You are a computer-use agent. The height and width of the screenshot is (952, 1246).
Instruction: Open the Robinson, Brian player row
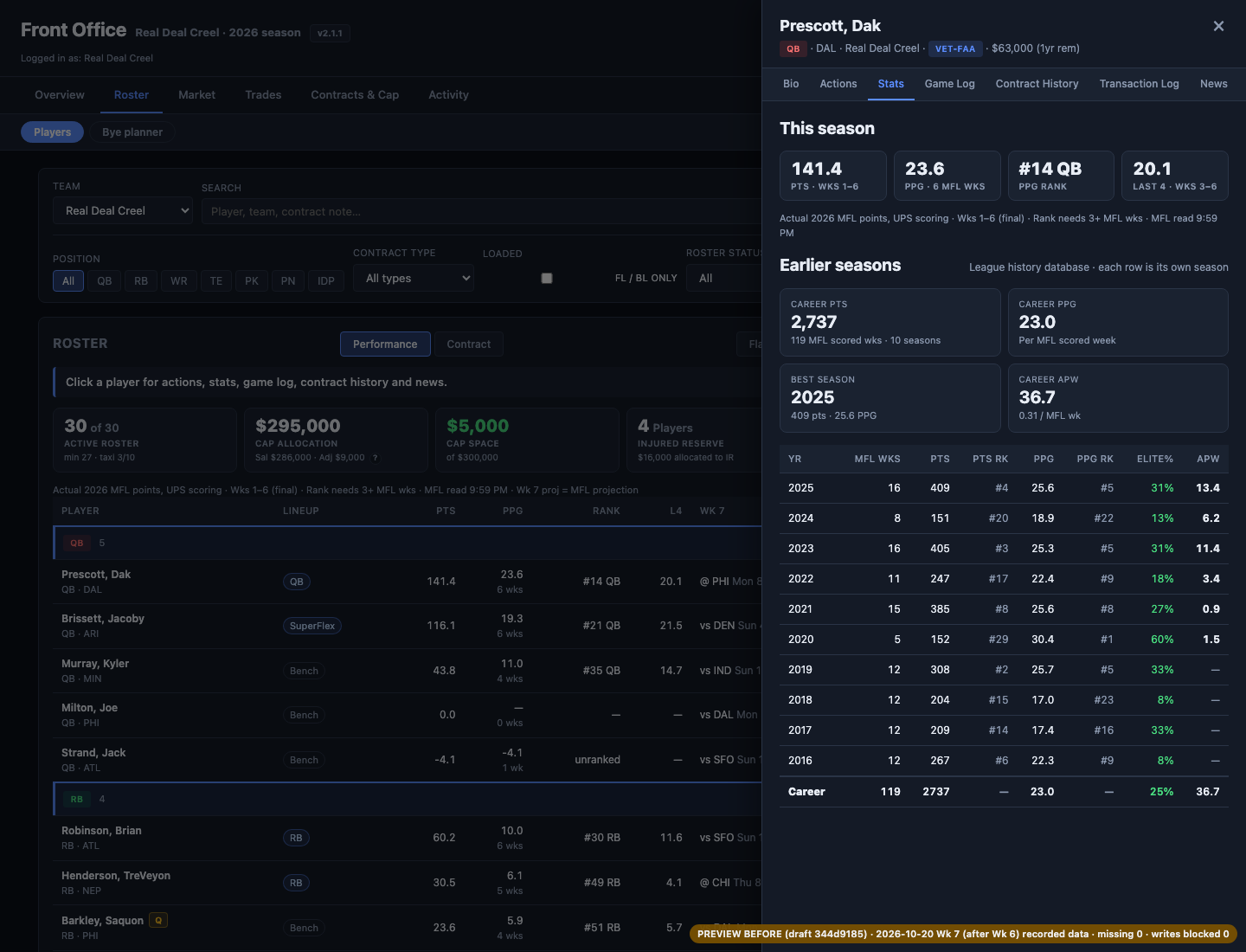407,838
